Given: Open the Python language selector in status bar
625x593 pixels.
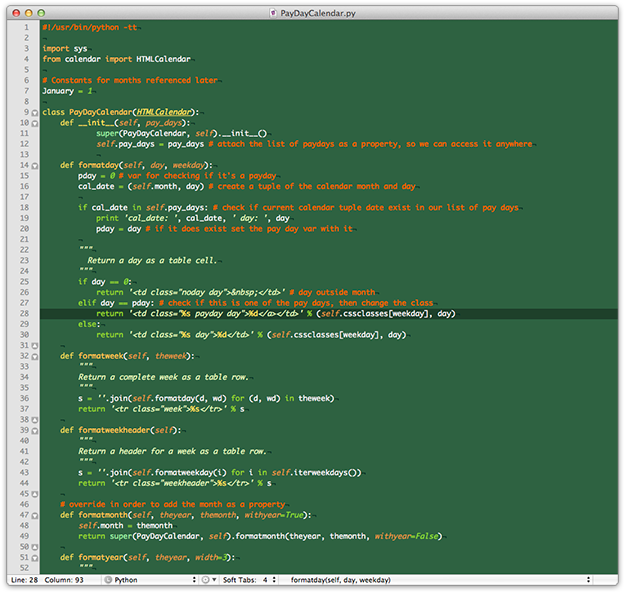Looking at the screenshot, I should pyautogui.click(x=150, y=580).
